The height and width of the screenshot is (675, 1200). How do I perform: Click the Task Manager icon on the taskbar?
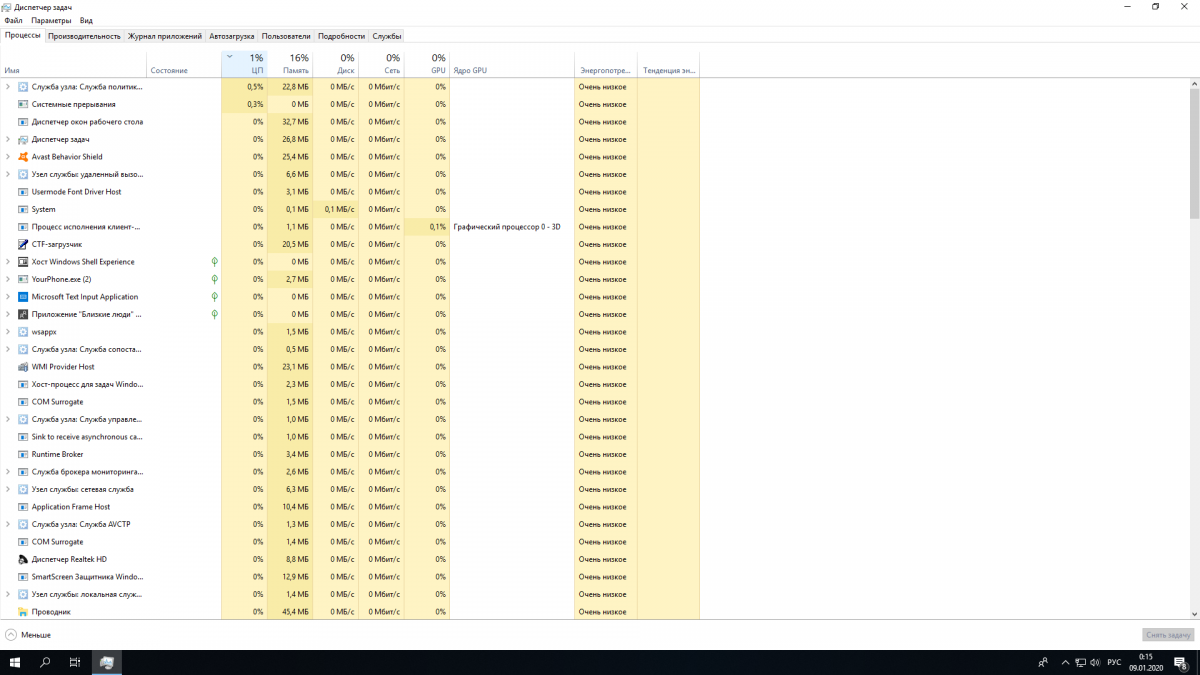coord(106,662)
